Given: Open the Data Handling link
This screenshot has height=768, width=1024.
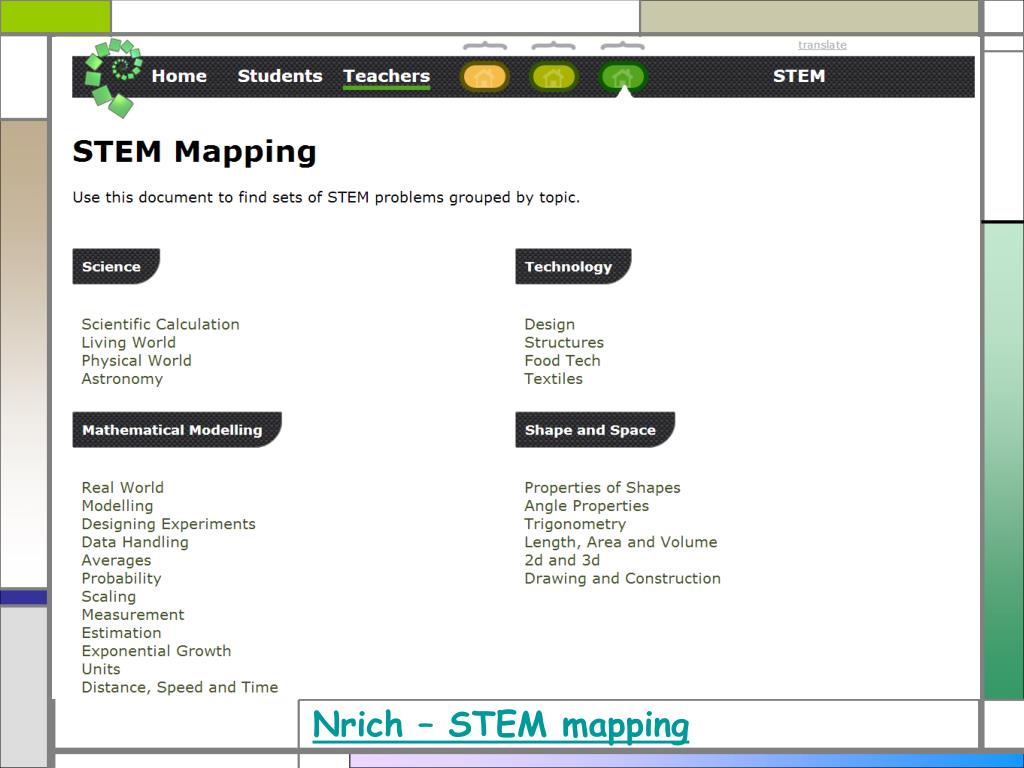Looking at the screenshot, I should pyautogui.click(x=135, y=543).
